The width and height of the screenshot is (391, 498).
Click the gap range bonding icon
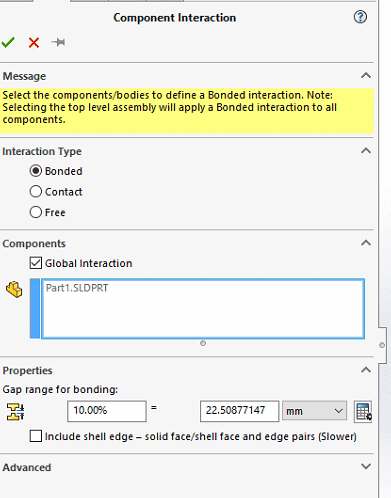[x=15, y=411]
